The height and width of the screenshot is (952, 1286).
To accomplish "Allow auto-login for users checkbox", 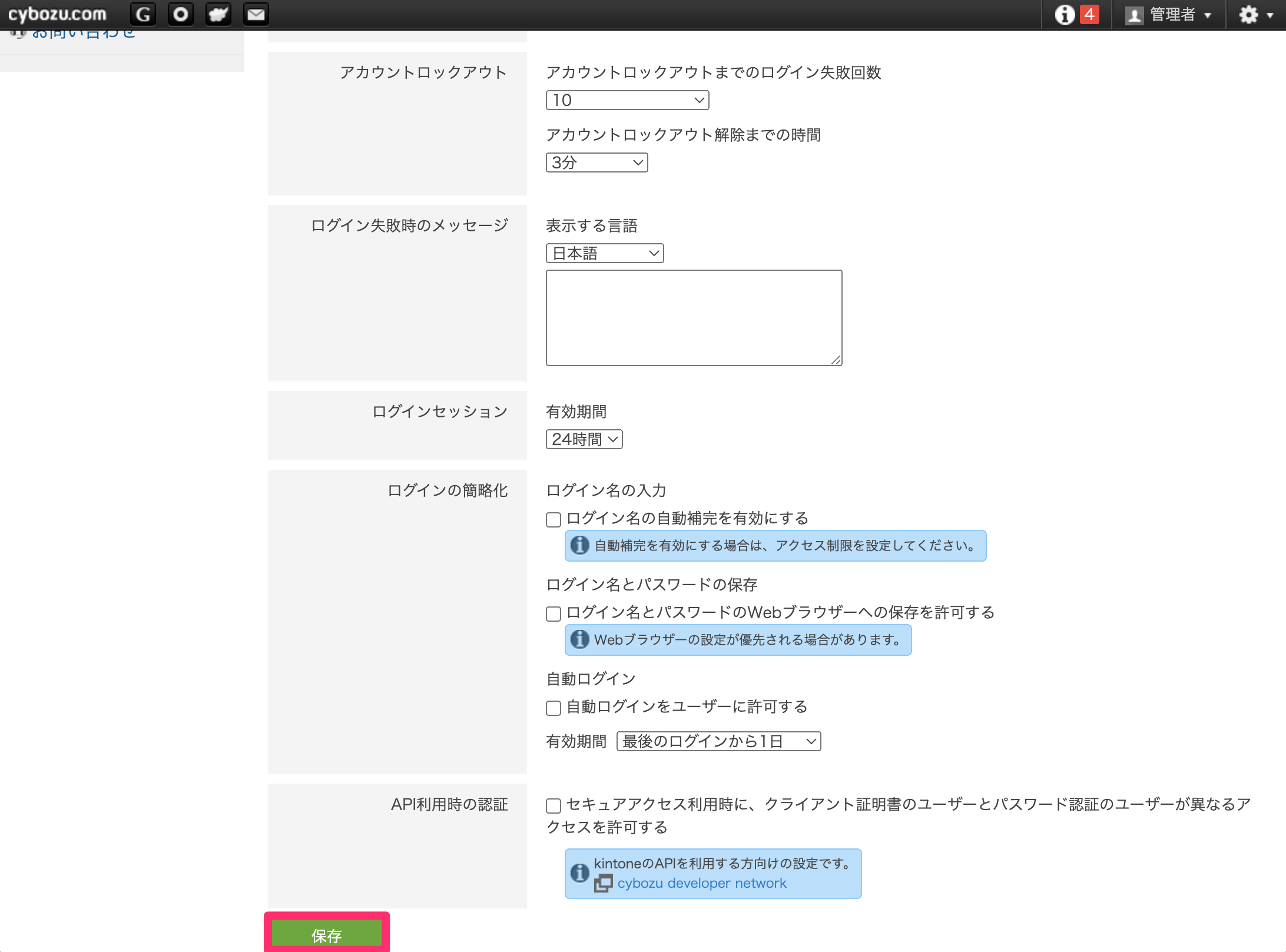I will [553, 708].
